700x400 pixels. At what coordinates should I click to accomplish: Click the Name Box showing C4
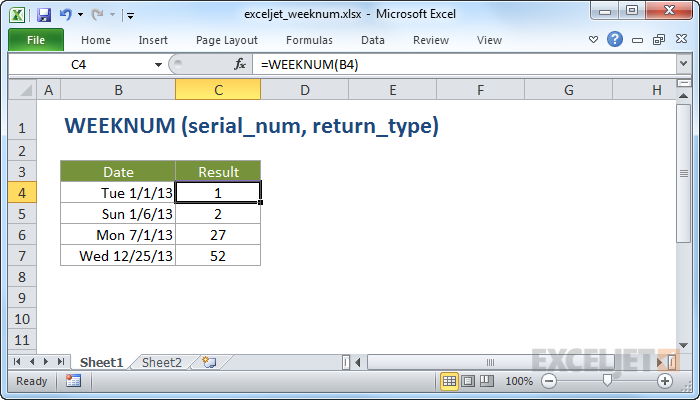(x=81, y=65)
